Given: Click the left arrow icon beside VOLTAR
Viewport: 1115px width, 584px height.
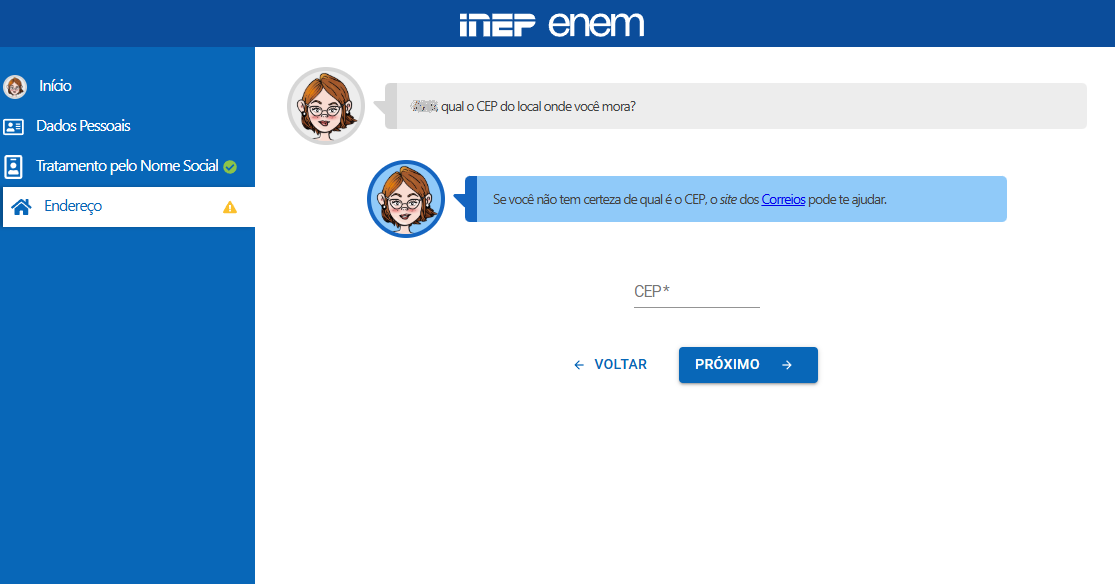Looking at the screenshot, I should tap(579, 365).
